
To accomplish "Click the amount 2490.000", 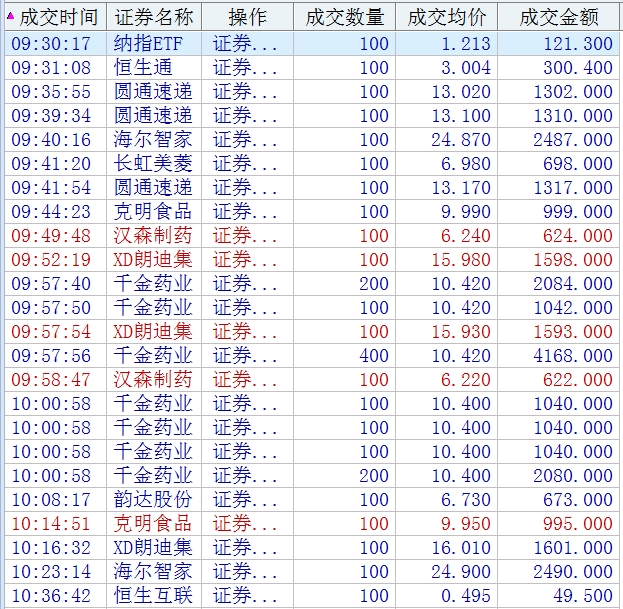I will point(573,571).
